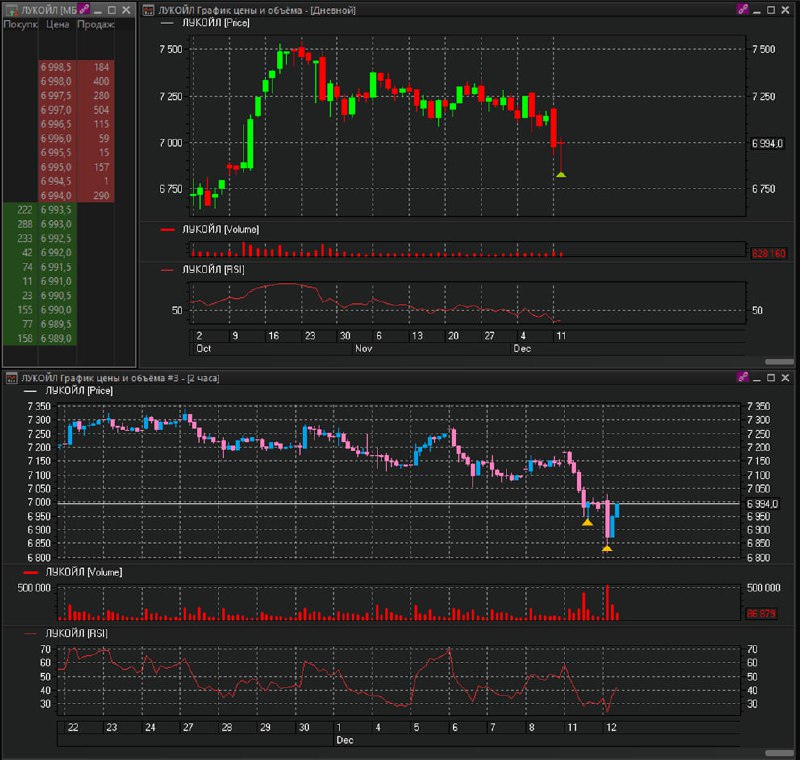The height and width of the screenshot is (760, 800).
Task: Click the 'Цена' column header
Action: click(57, 24)
